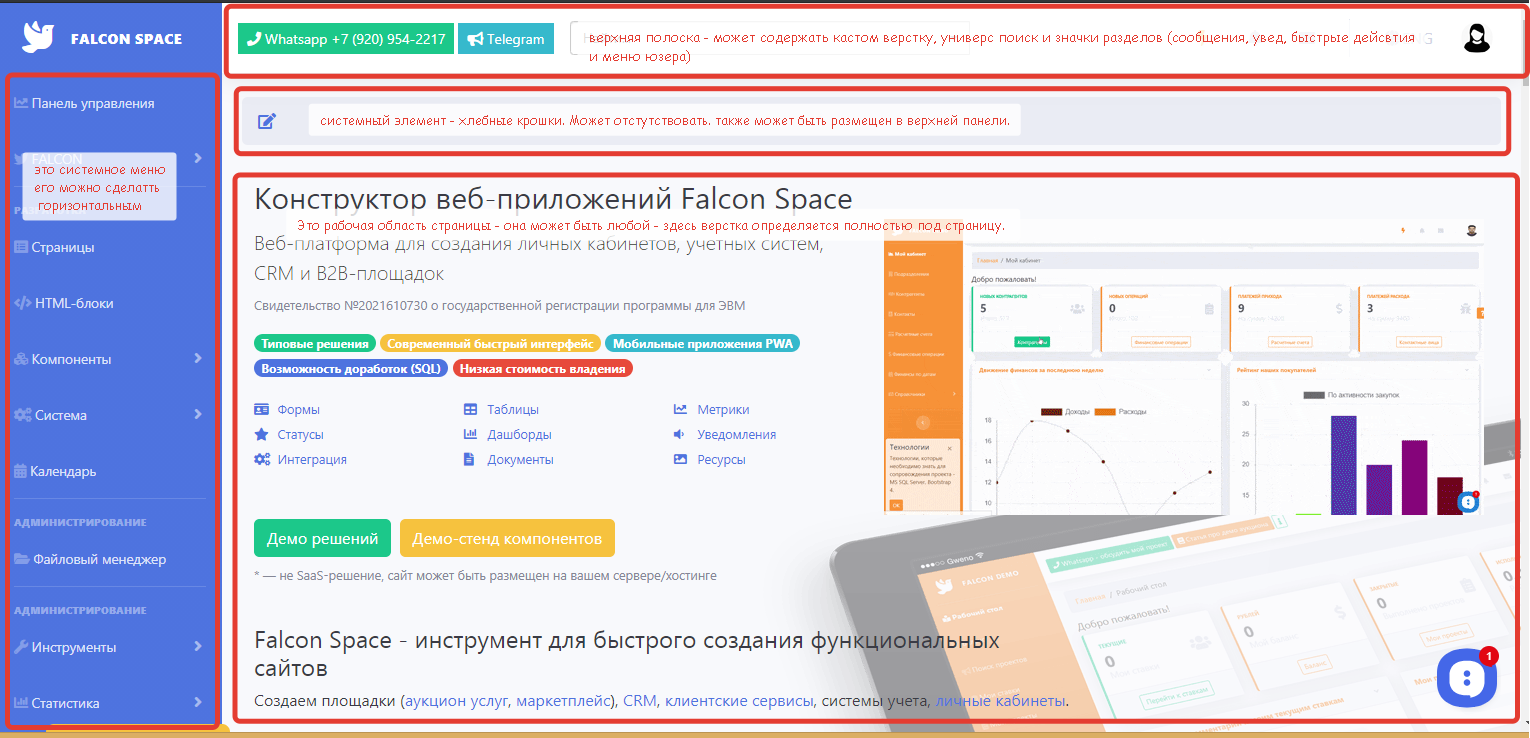The width and height of the screenshot is (1530, 738).
Task: Click the Whatsapp phone number button
Action: pyautogui.click(x=346, y=39)
